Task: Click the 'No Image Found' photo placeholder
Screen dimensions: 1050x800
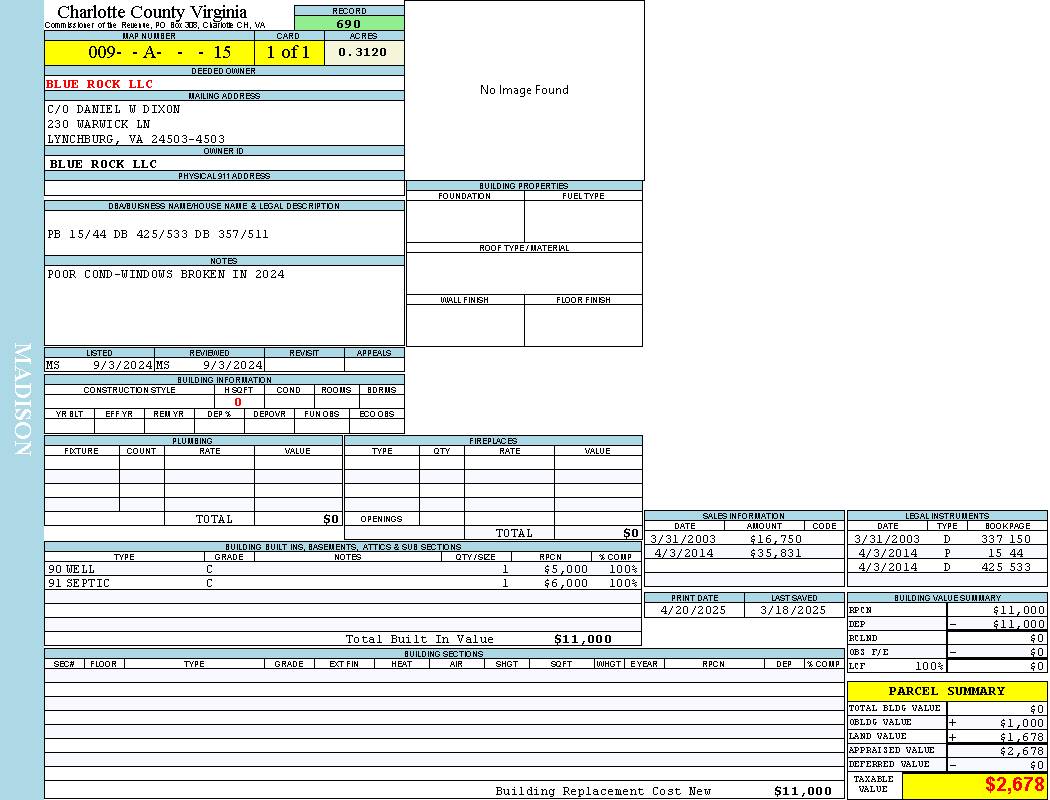Action: pyautogui.click(x=524, y=90)
